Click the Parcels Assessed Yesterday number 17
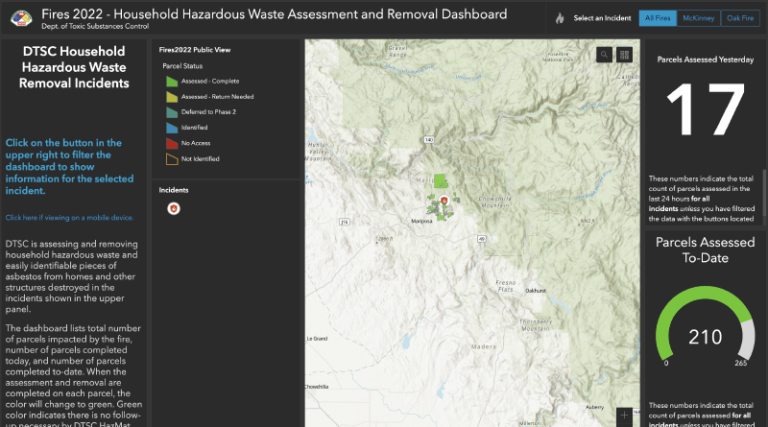 pyautogui.click(x=704, y=112)
